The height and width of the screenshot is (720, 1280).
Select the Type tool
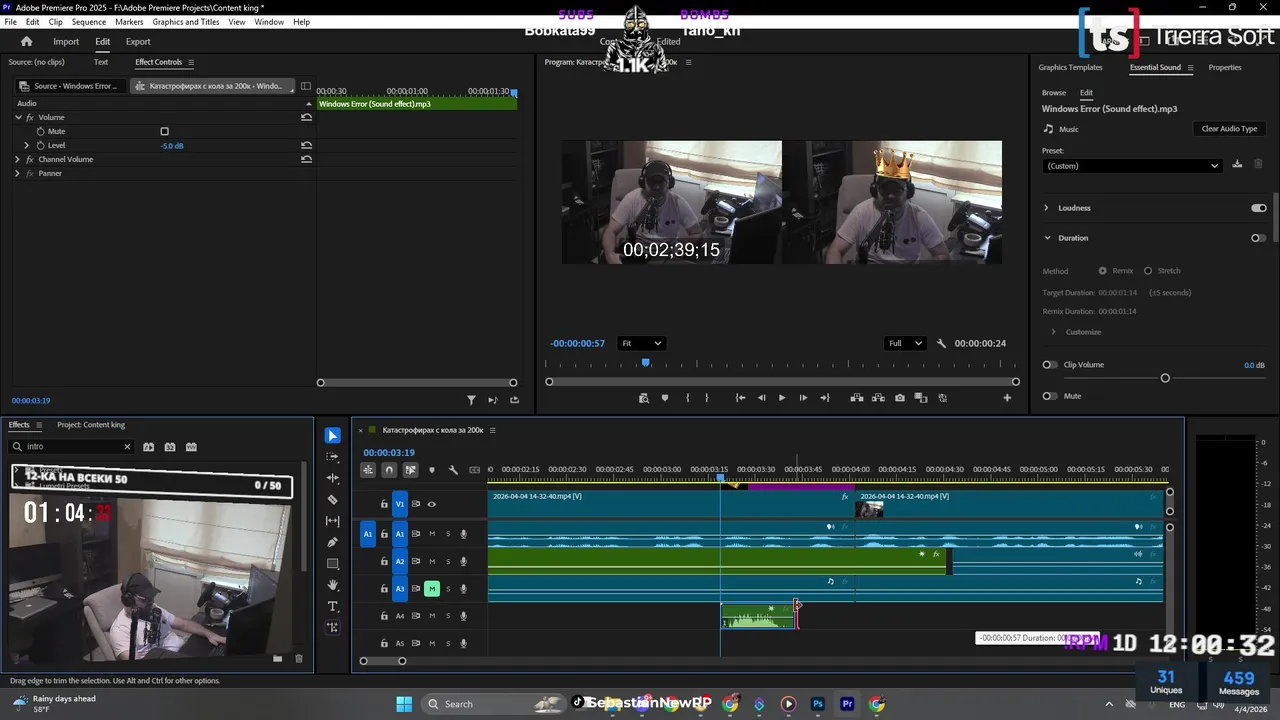click(x=333, y=607)
